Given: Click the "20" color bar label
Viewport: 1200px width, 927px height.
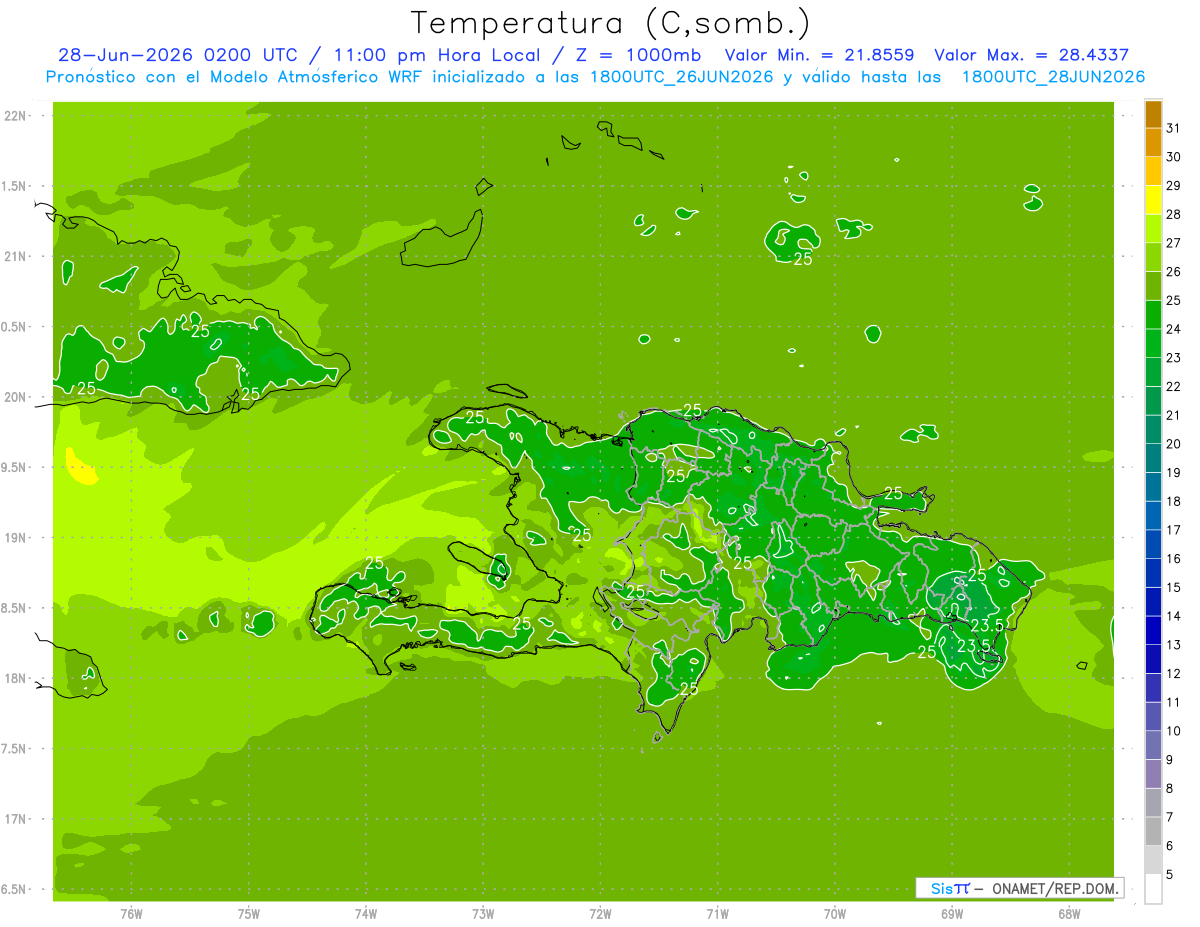Looking at the screenshot, I should coord(1174,444).
